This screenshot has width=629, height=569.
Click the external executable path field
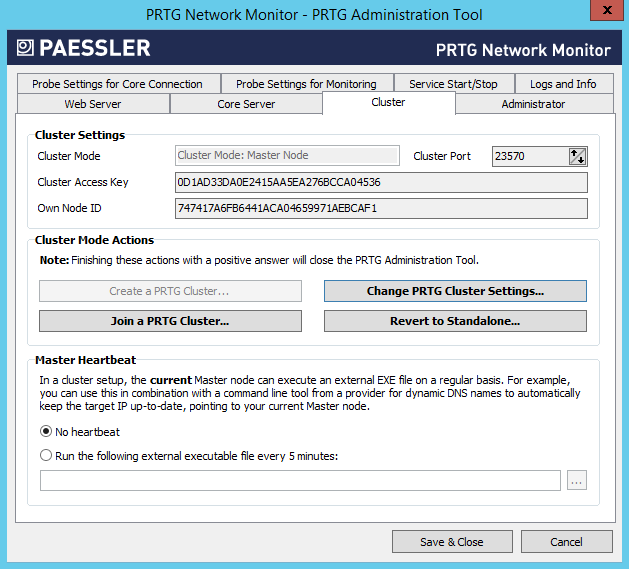[300, 481]
